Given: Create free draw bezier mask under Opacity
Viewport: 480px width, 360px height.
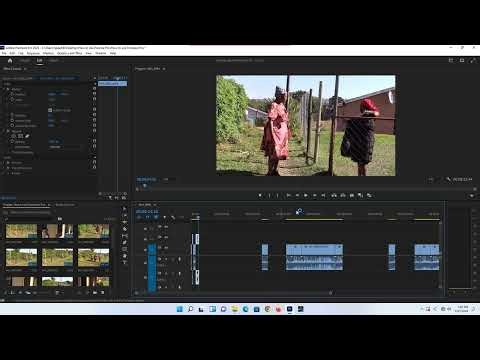Looking at the screenshot, I should [x=27, y=136].
